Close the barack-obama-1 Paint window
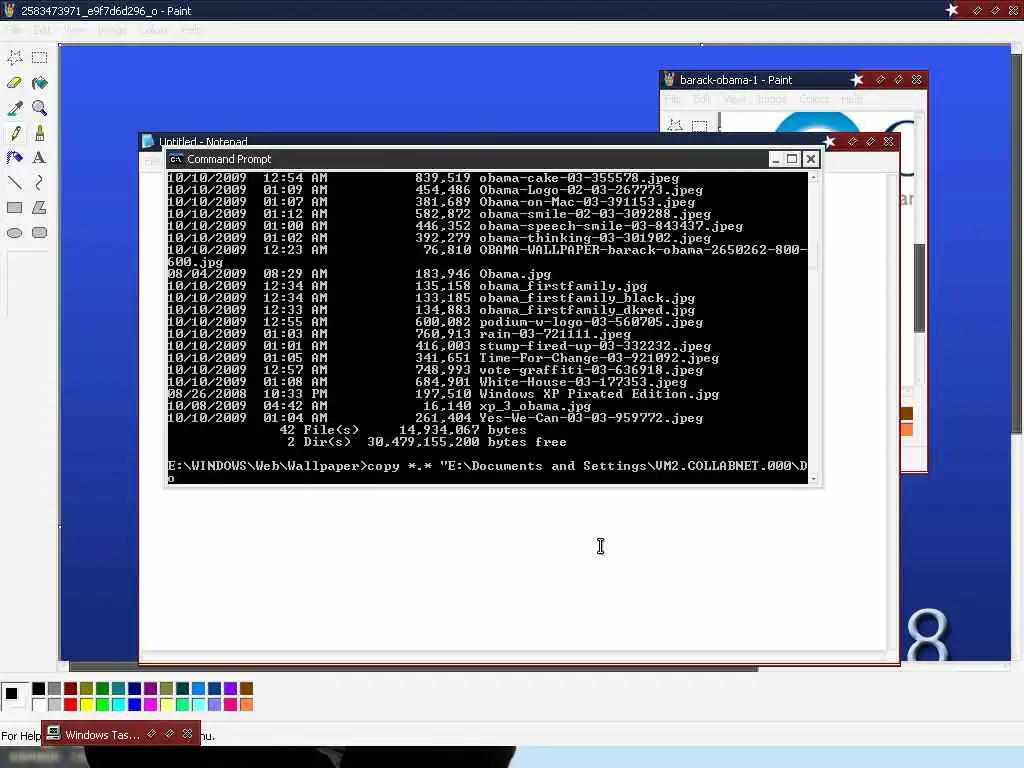This screenshot has height=768, width=1024. (916, 80)
